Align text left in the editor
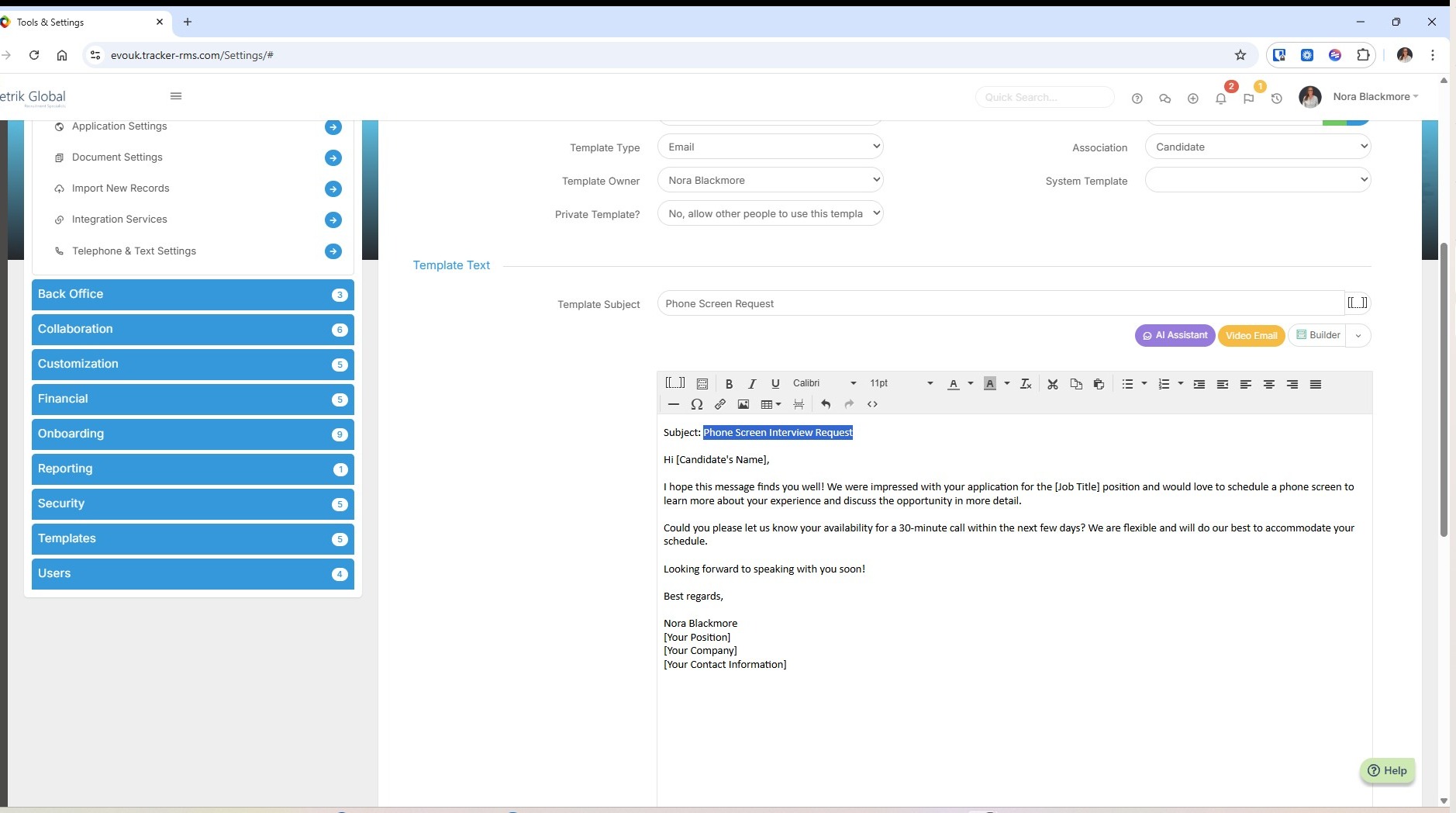1456x813 pixels. pyautogui.click(x=1246, y=384)
